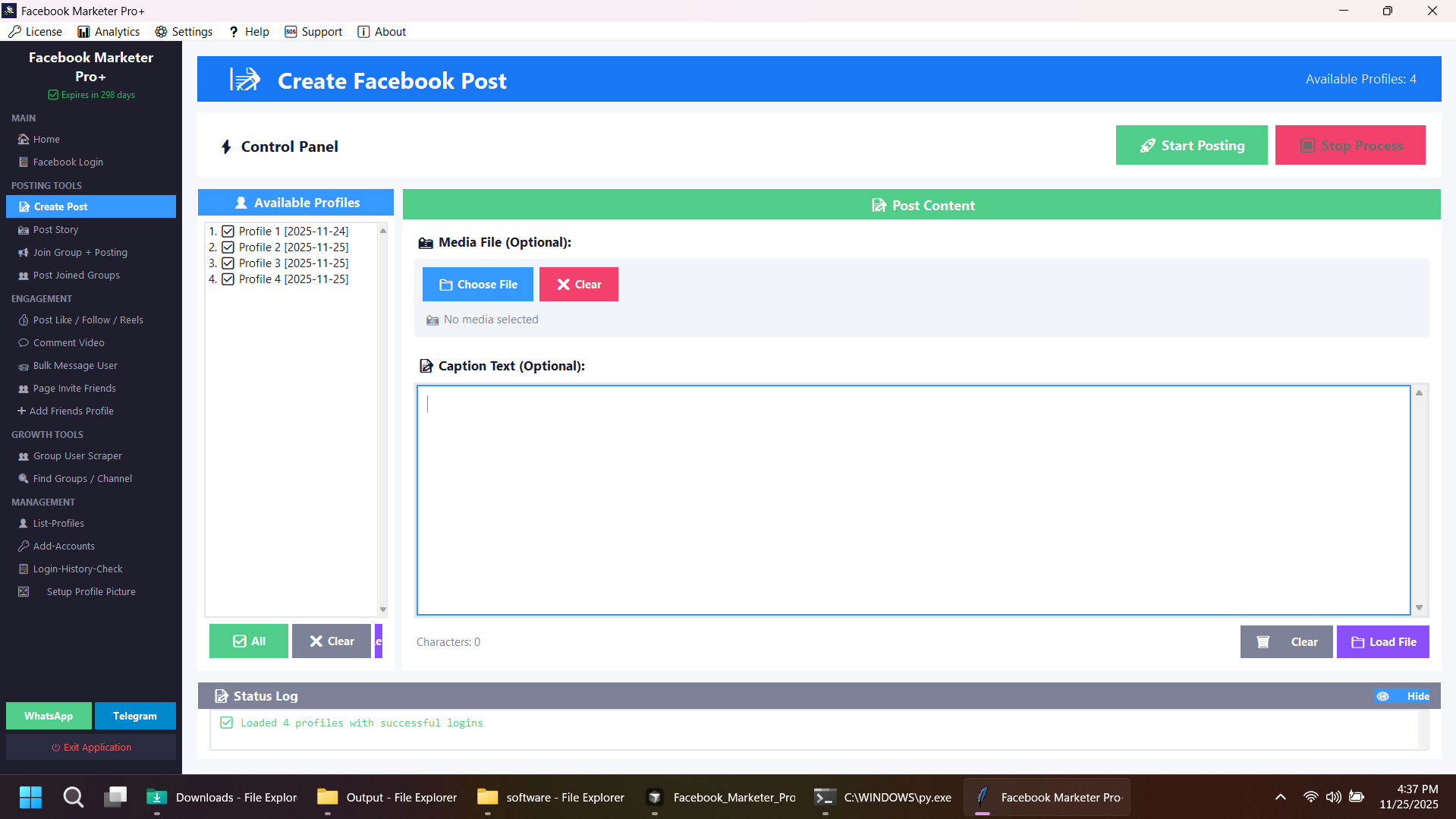Open the Settings menu
This screenshot has height=819, width=1456.
183,31
